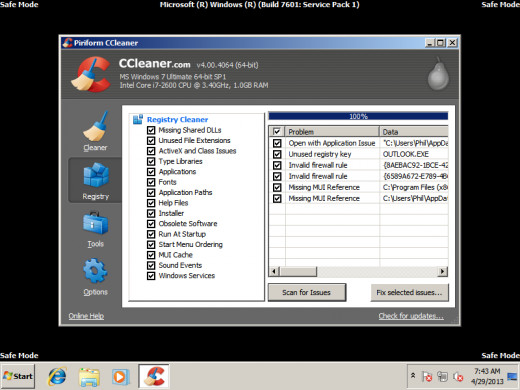
Task: Open the file explorer taskbar icon
Action: click(x=89, y=377)
